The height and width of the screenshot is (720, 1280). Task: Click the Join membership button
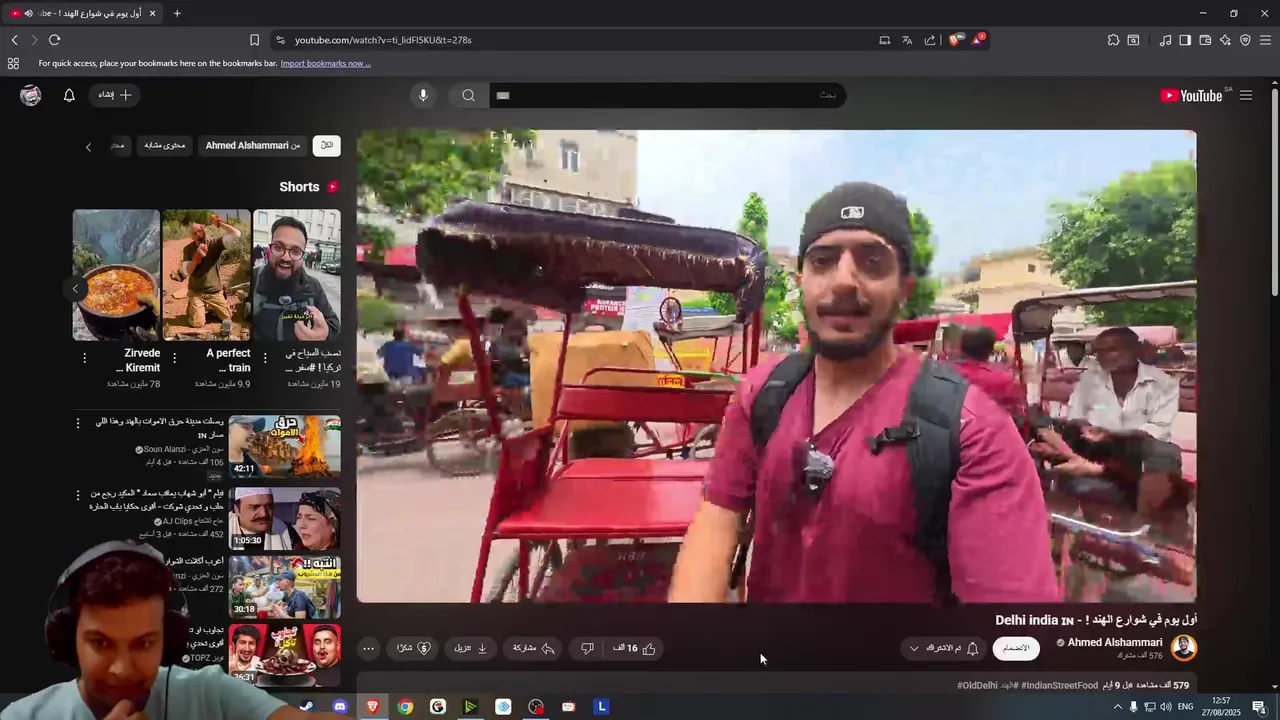point(1016,648)
